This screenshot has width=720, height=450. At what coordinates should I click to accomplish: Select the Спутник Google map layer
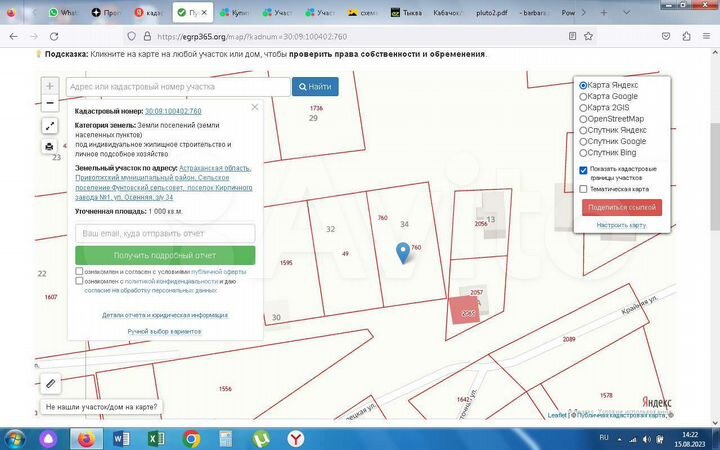(x=583, y=141)
